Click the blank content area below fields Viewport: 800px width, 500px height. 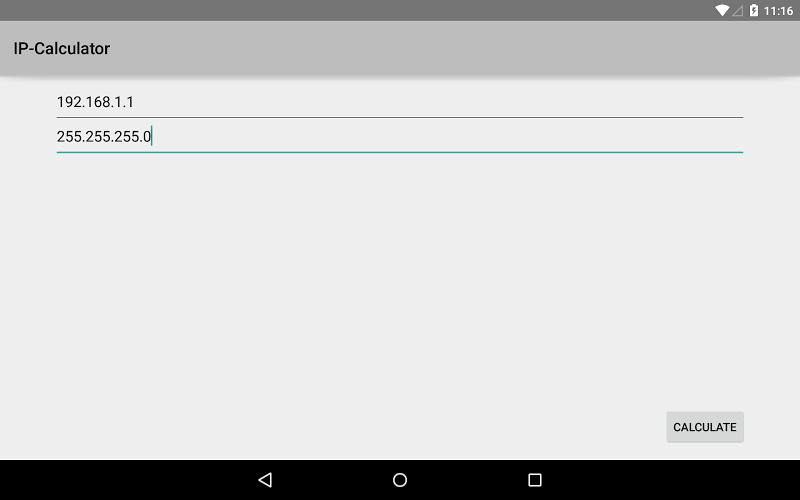pyautogui.click(x=357, y=281)
